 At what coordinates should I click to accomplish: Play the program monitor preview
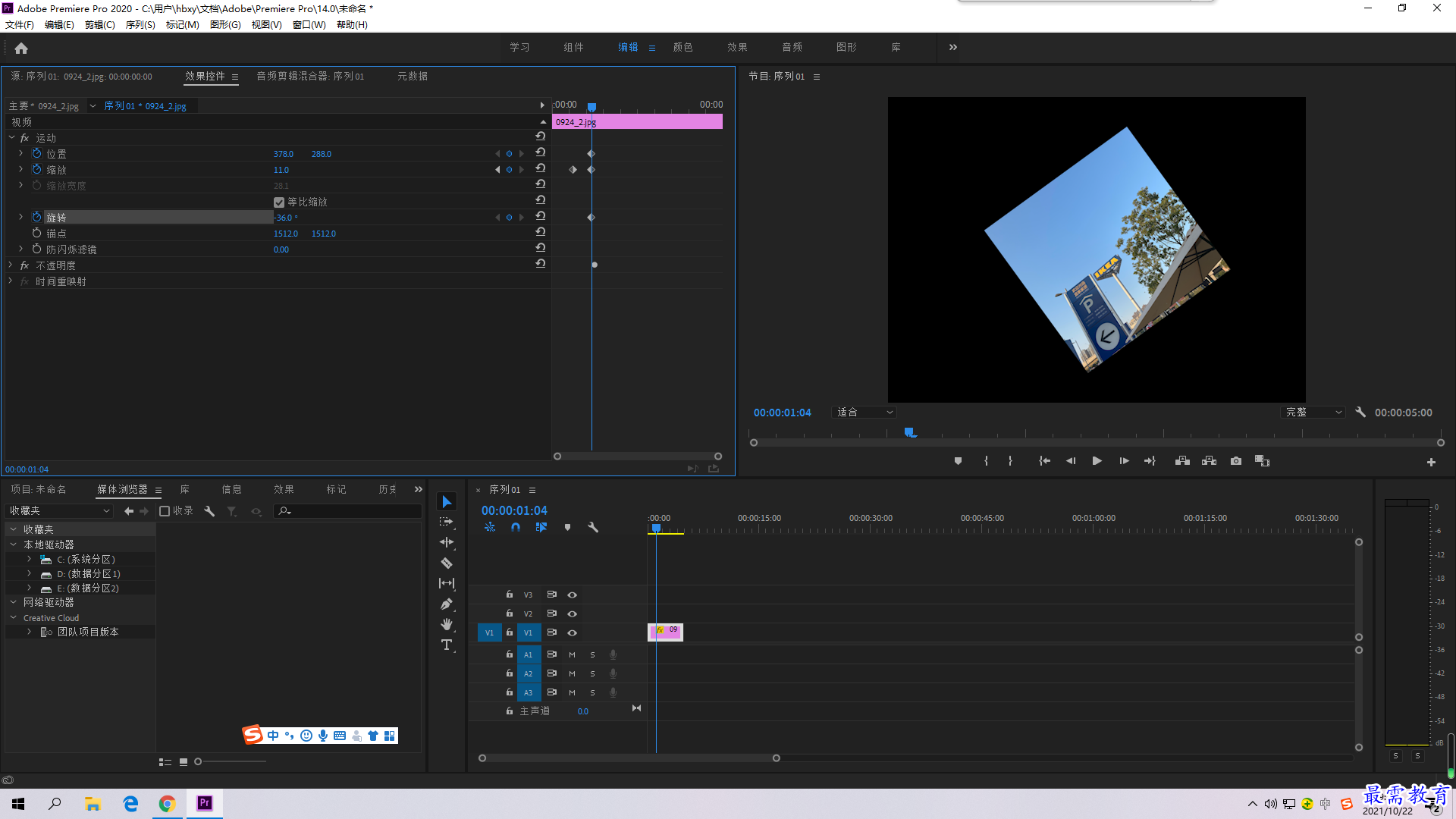[x=1097, y=461]
